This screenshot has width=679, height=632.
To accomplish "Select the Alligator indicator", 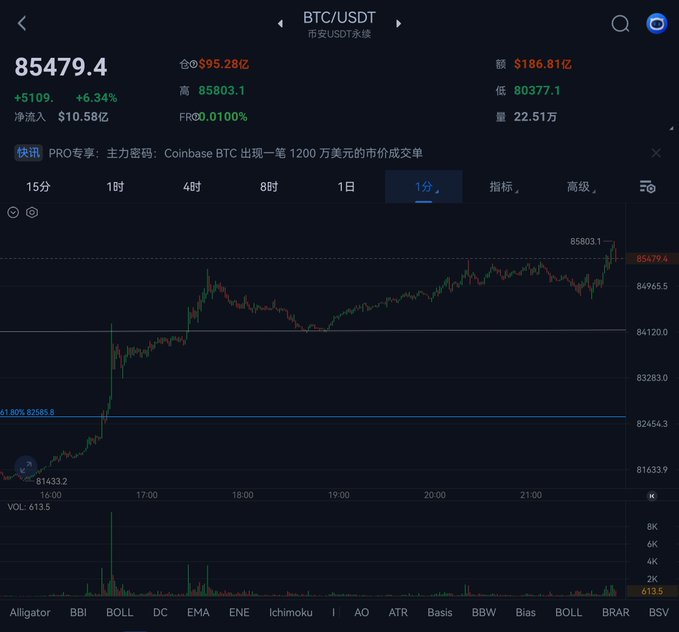I will (30, 612).
